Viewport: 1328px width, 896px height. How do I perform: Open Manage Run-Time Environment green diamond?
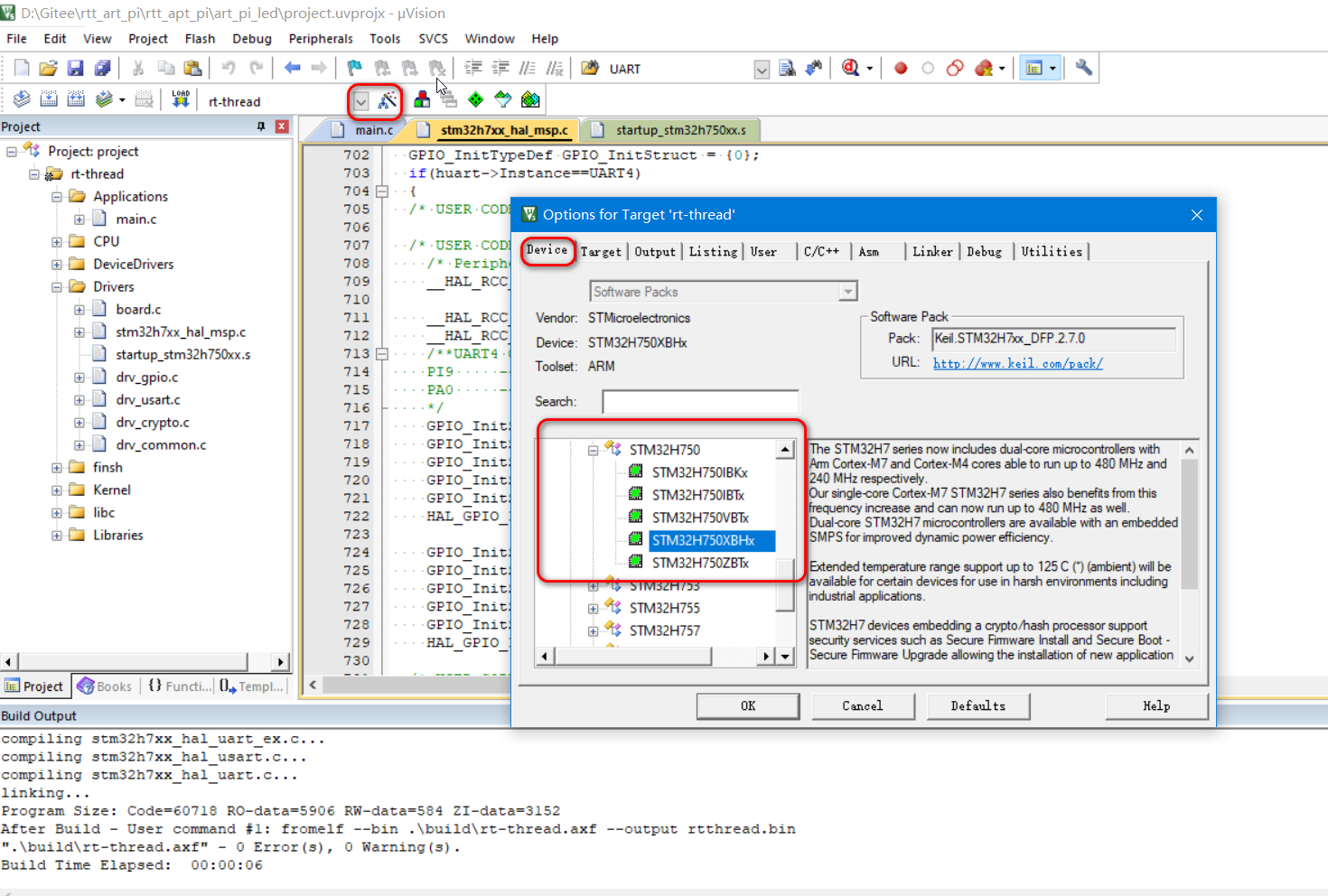coord(476,100)
